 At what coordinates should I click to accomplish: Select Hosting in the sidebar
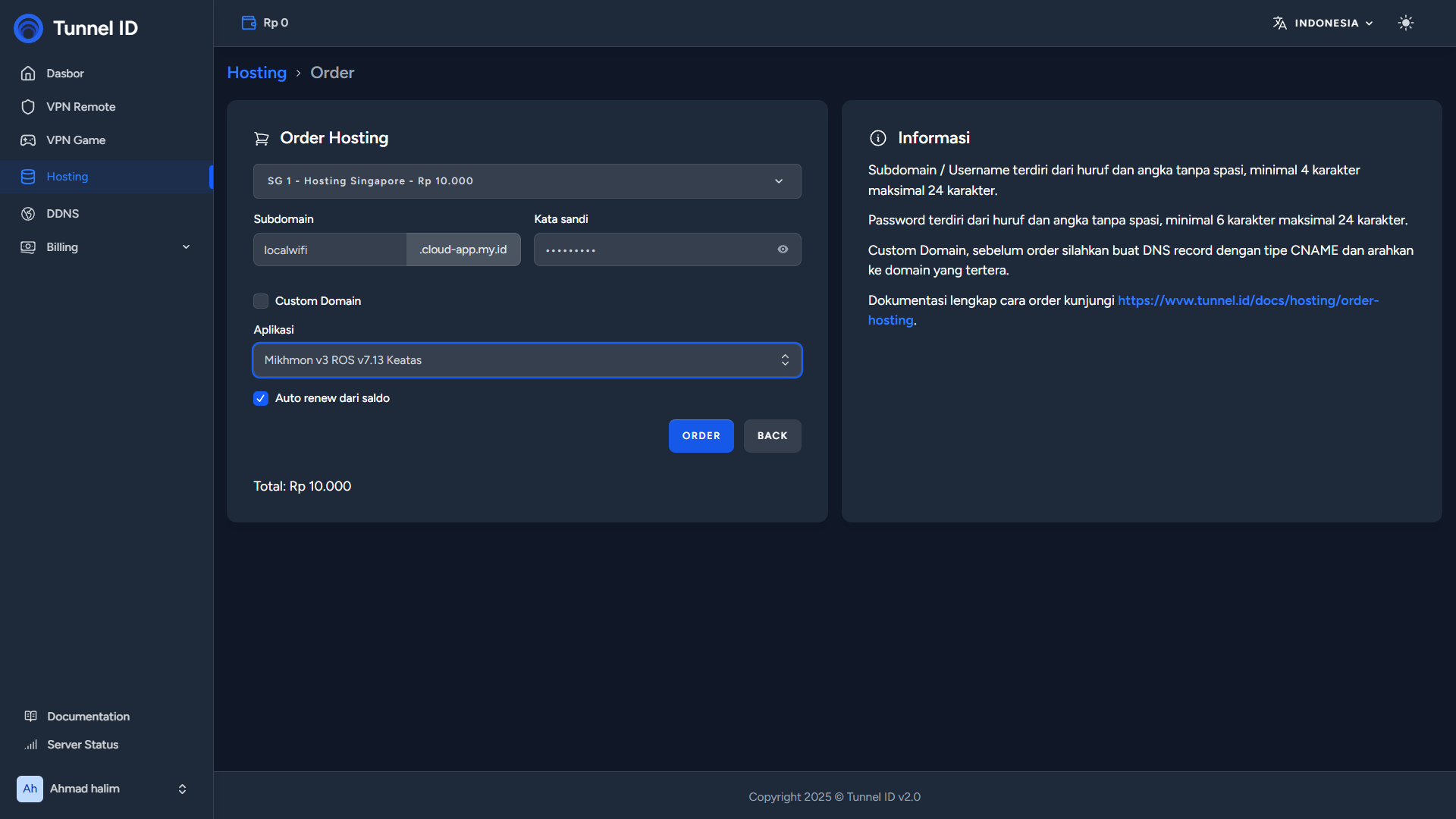tap(67, 177)
